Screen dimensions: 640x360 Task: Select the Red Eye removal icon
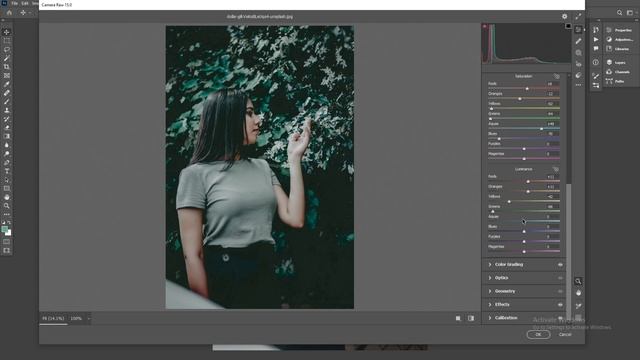point(578,64)
